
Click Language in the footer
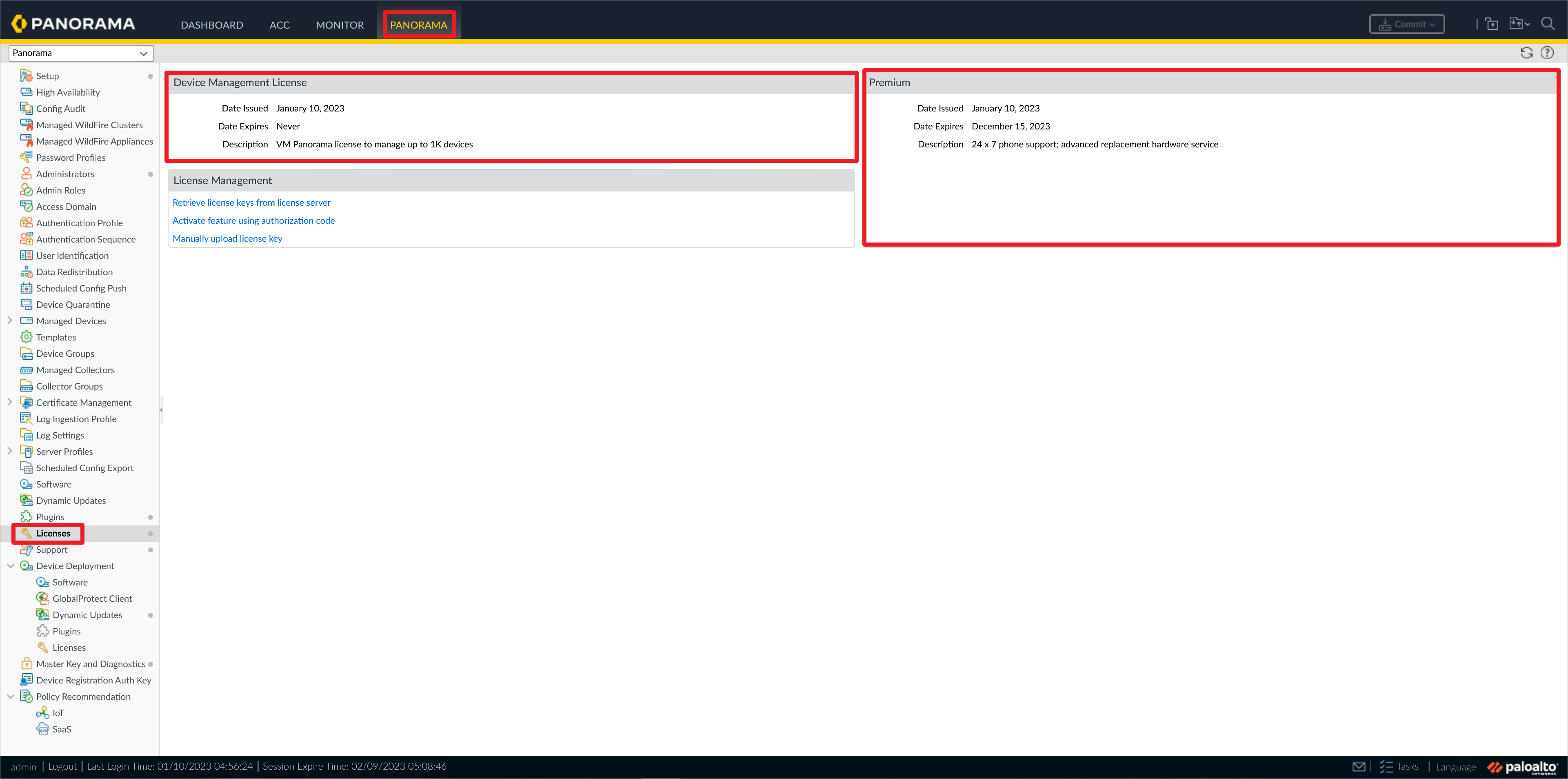(1455, 767)
